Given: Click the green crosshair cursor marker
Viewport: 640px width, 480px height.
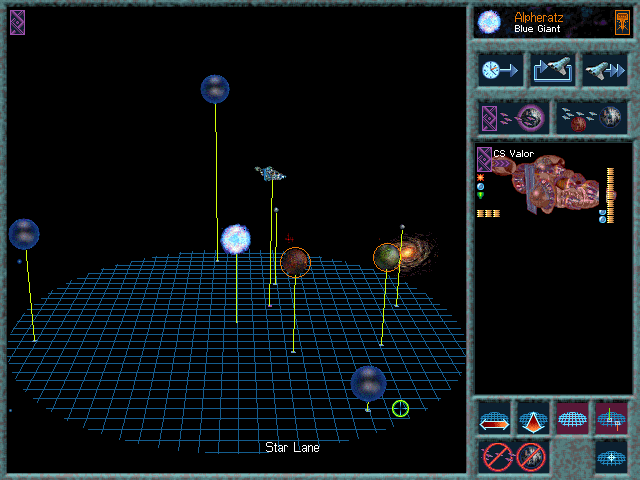Looking at the screenshot, I should tap(400, 409).
